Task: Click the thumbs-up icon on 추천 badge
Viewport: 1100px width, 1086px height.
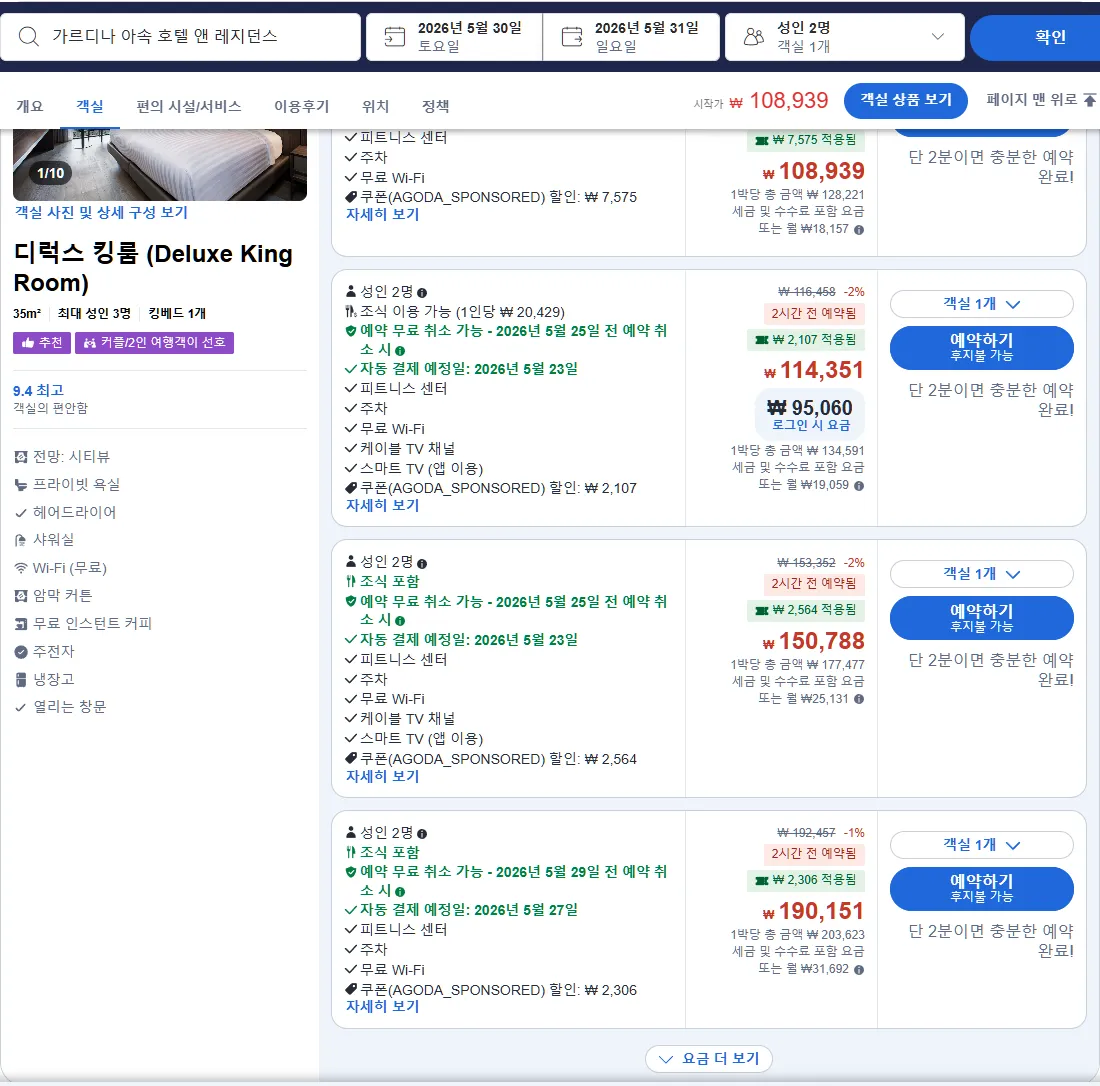Action: coord(28,342)
